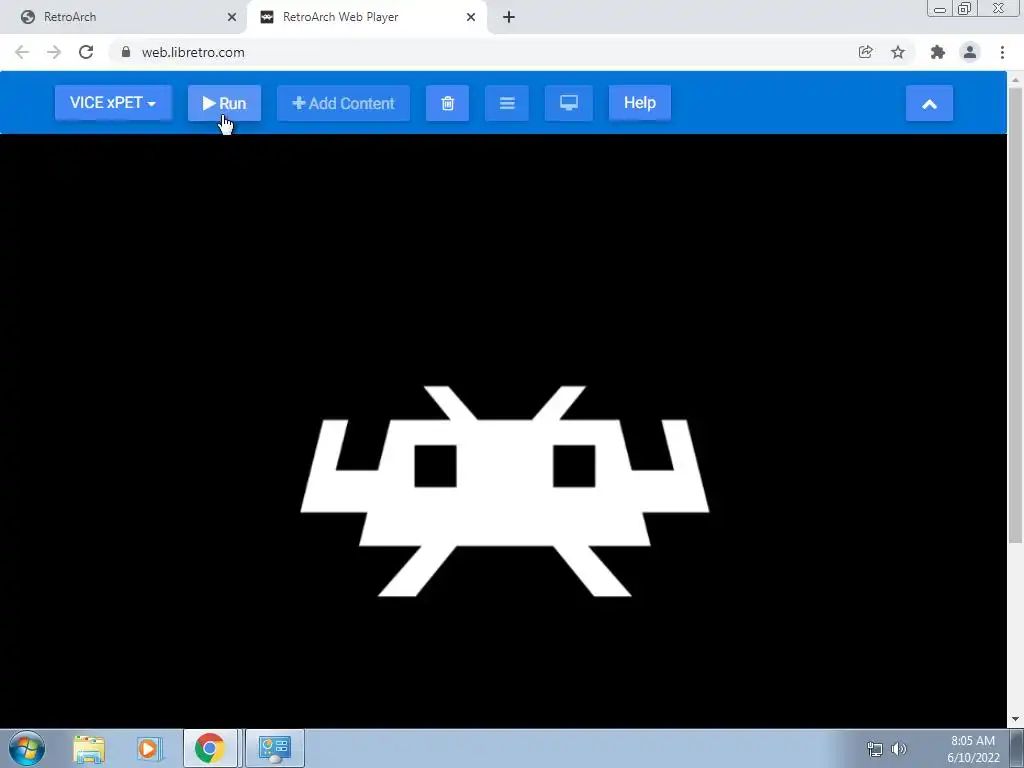
Task: Open the hamburger menu icon button
Action: [507, 103]
